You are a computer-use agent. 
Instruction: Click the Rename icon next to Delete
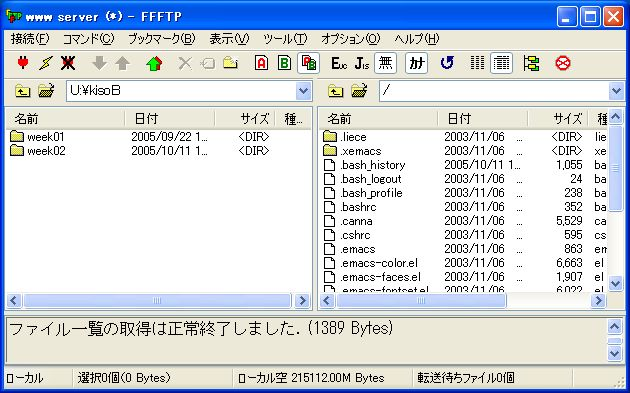point(208,63)
